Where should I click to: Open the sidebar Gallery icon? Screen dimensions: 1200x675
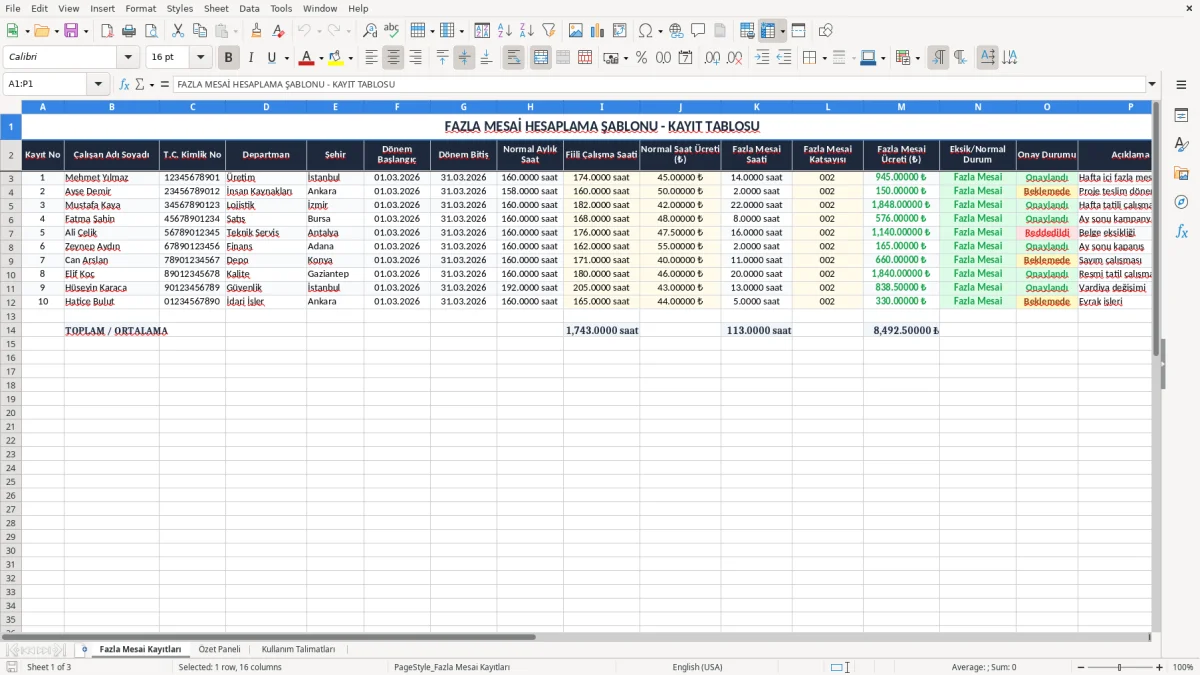1181,173
